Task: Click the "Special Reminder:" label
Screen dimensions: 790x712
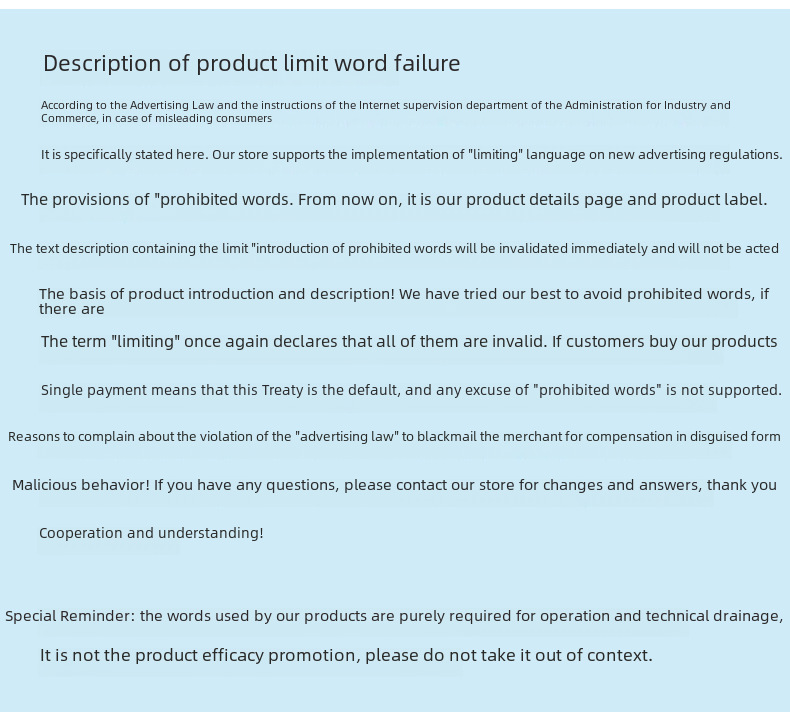Action: (69, 616)
